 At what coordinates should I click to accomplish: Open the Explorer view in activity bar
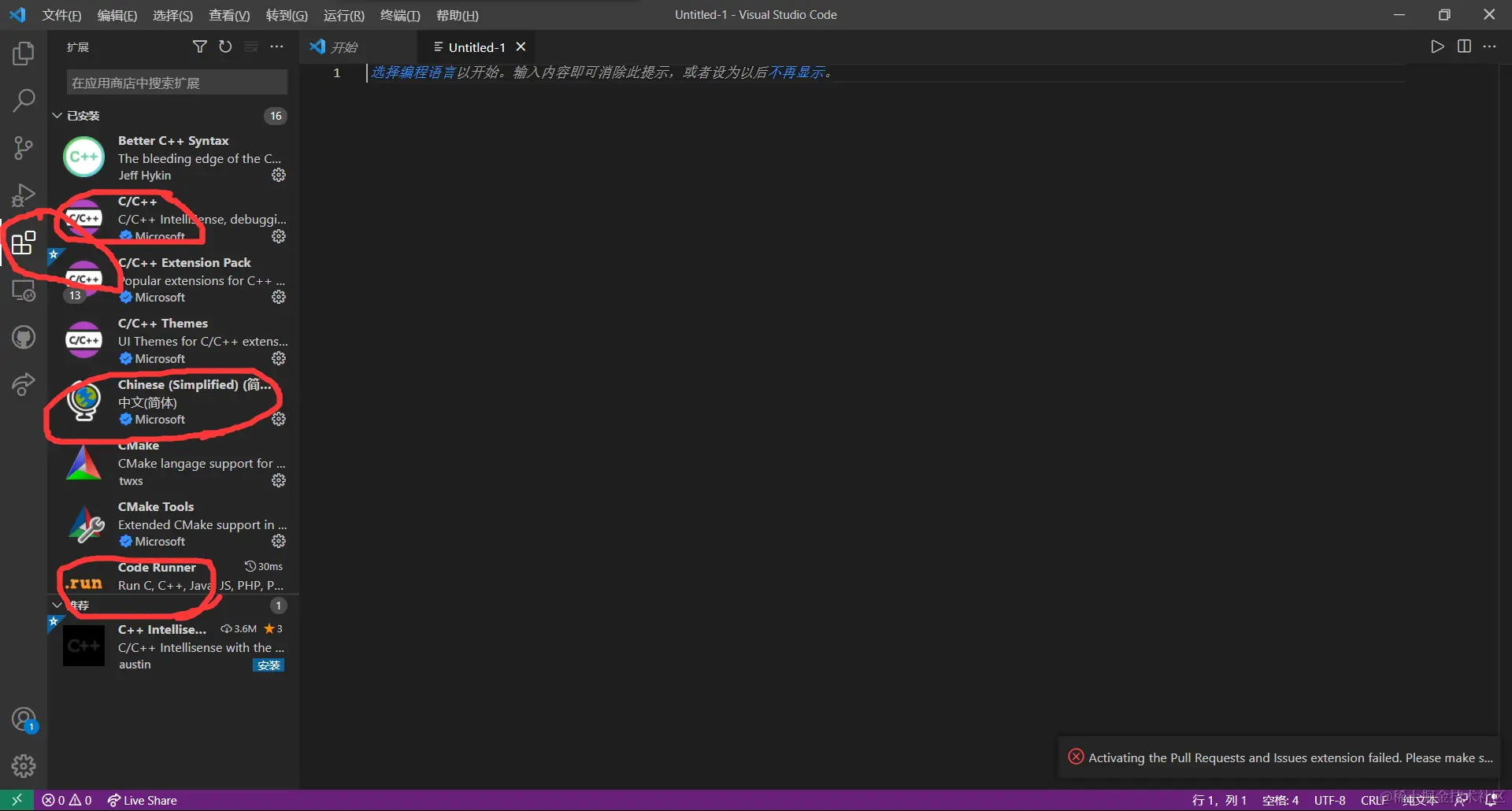[24, 54]
